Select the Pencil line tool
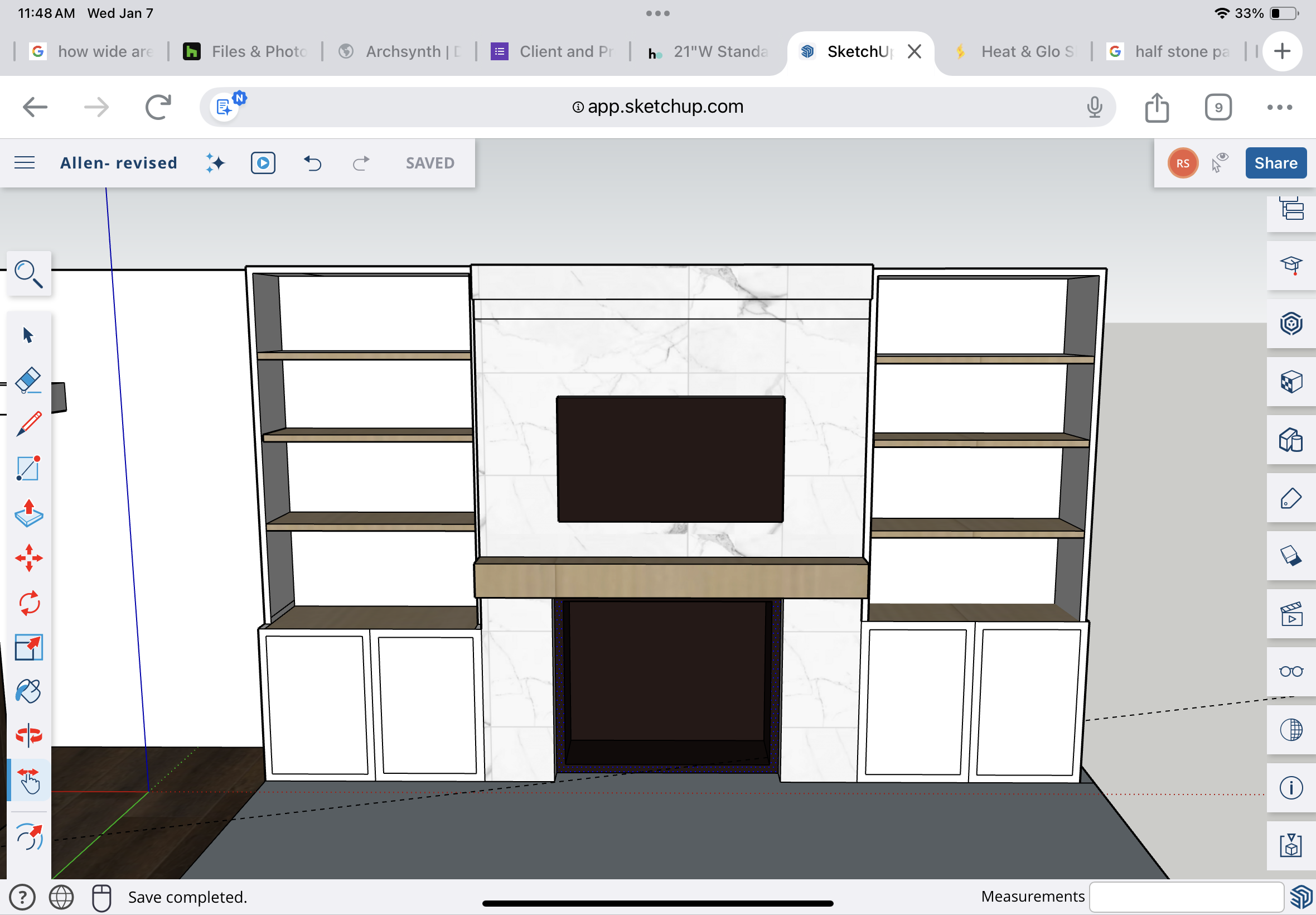 [28, 424]
